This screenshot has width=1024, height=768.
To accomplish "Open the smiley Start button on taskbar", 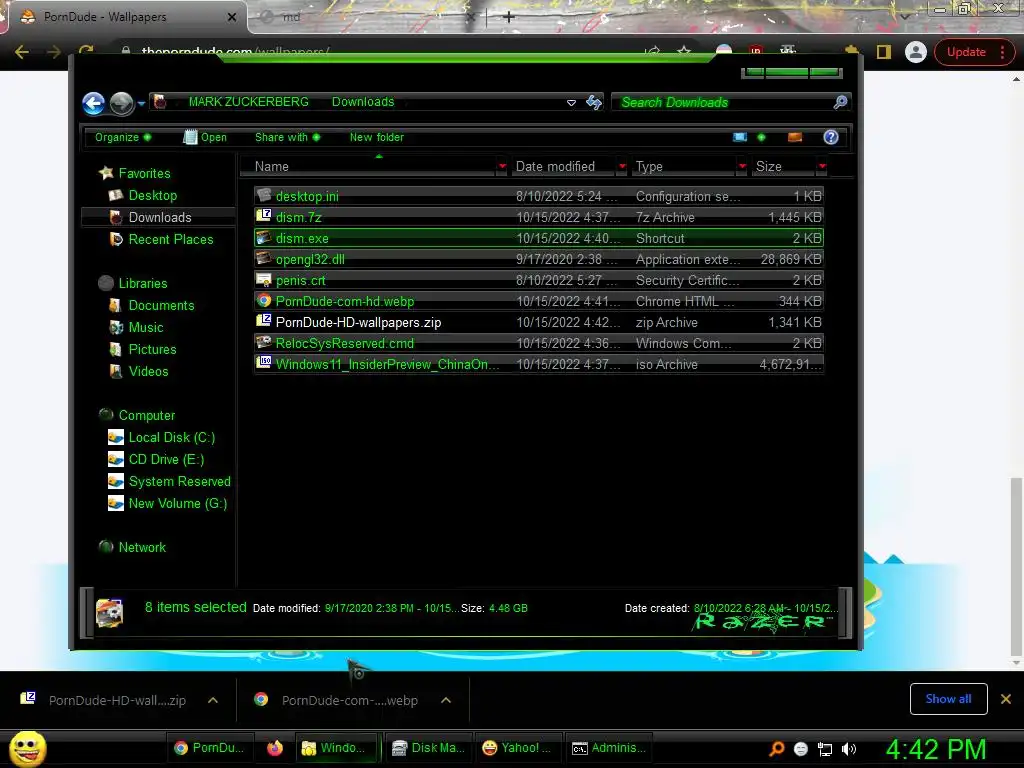I will point(27,748).
